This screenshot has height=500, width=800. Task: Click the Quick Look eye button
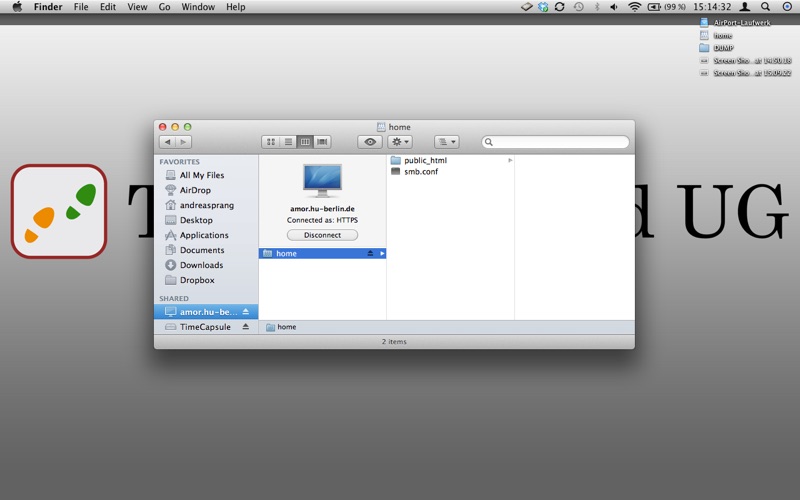370,142
